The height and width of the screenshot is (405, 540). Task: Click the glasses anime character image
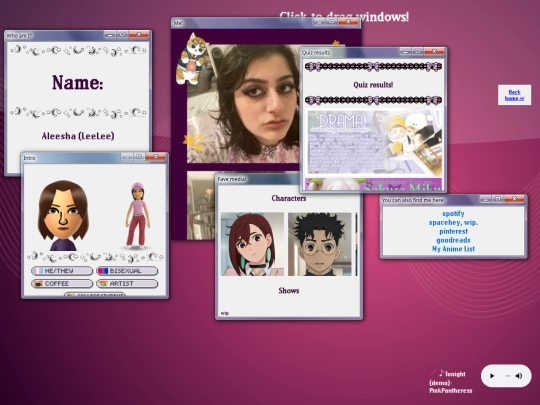pyautogui.click(x=320, y=244)
